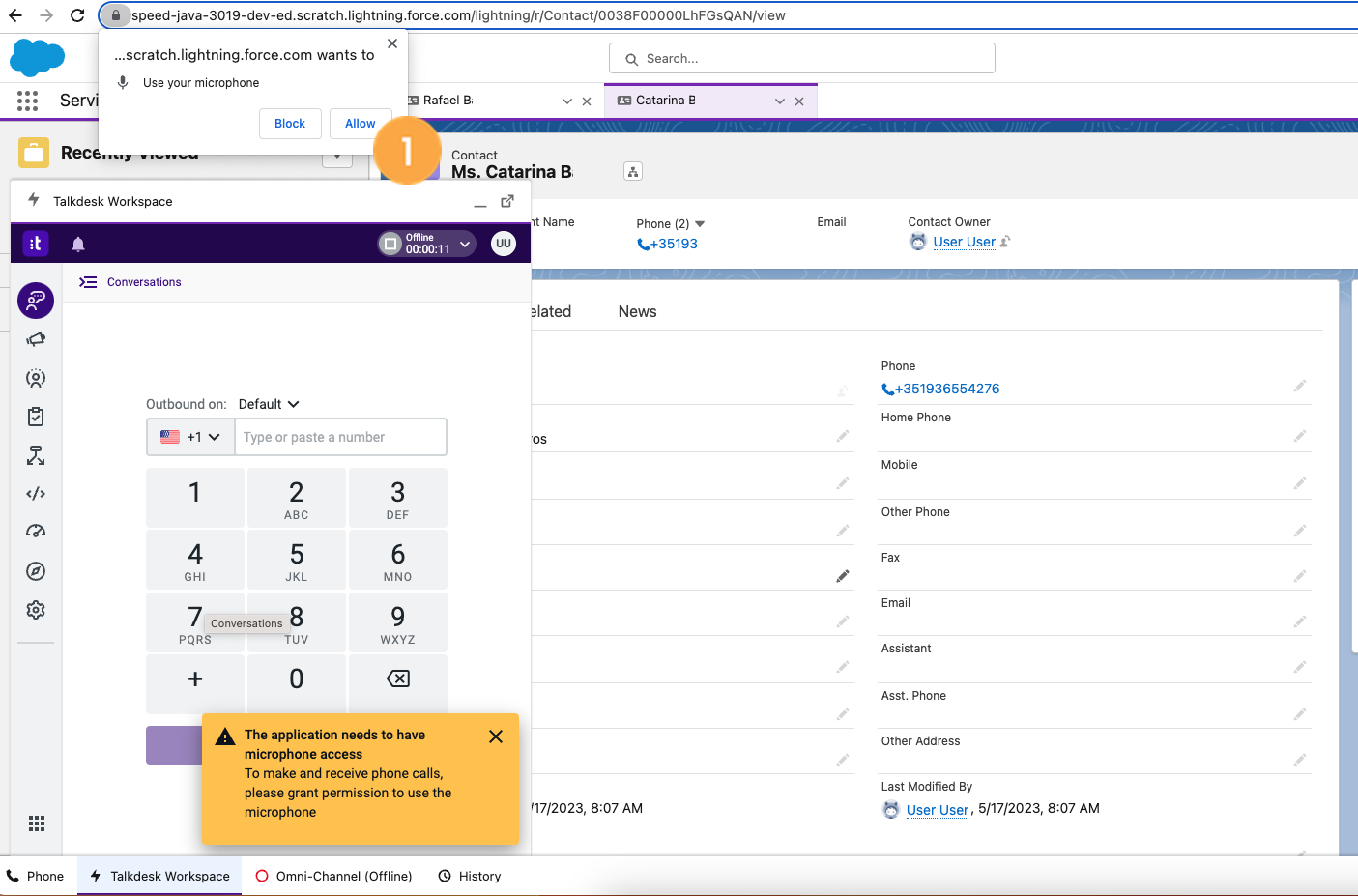Open the Offline agent status dropdown
The height and width of the screenshot is (896, 1358).
(426, 244)
